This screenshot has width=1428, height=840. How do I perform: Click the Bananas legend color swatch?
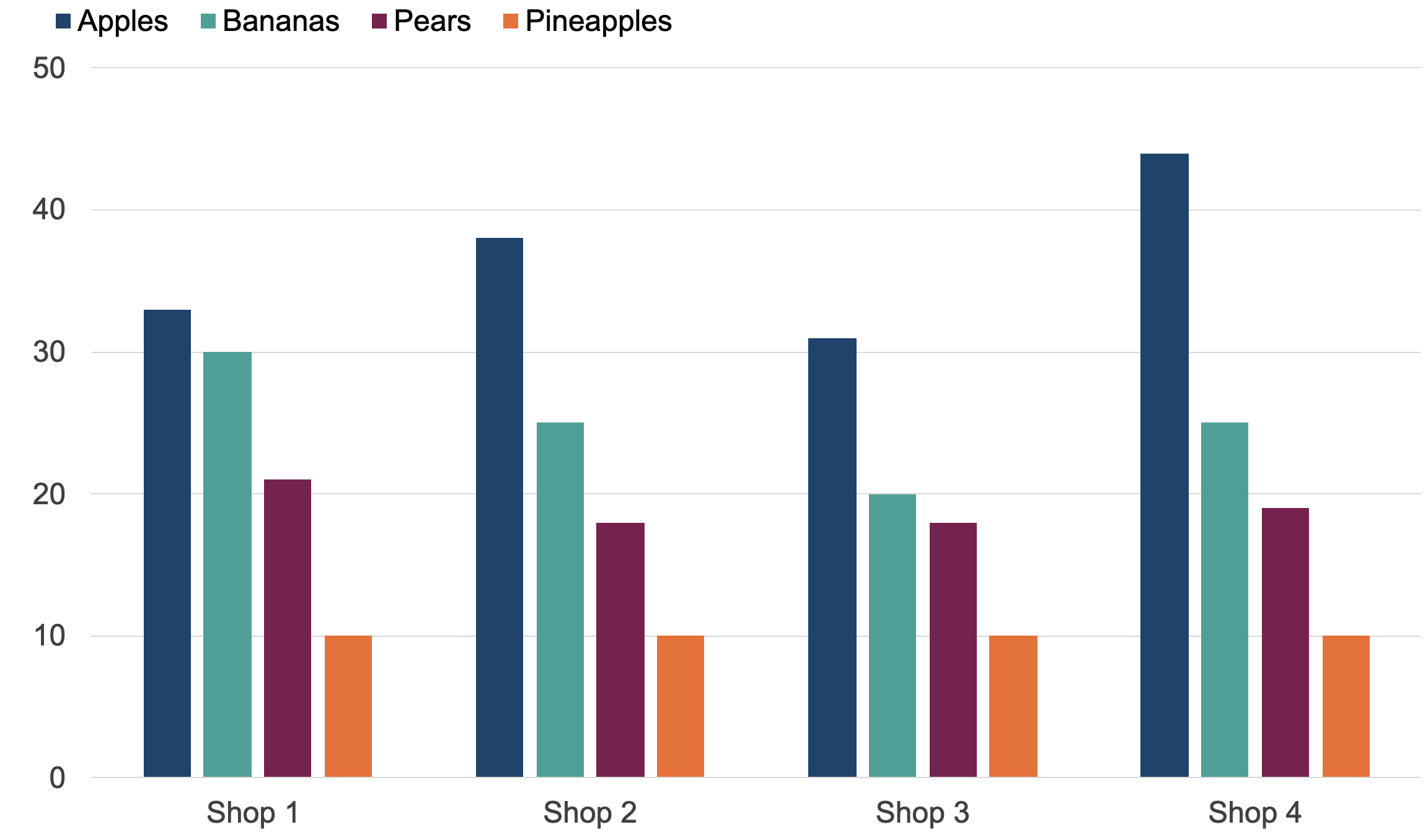[209, 22]
